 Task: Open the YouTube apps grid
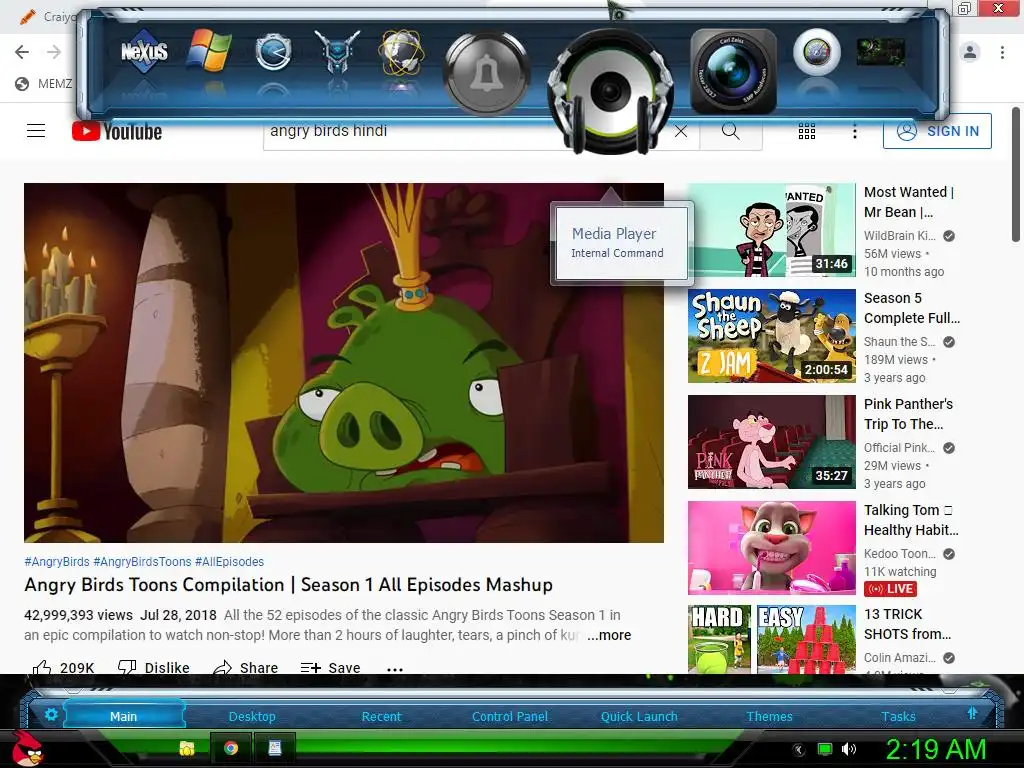(807, 131)
